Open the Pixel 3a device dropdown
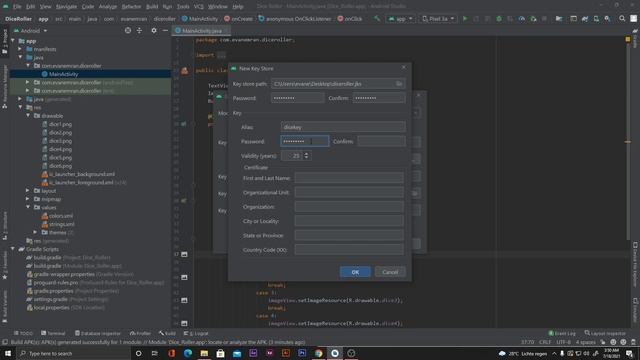This screenshot has width=640, height=360. tap(438, 19)
